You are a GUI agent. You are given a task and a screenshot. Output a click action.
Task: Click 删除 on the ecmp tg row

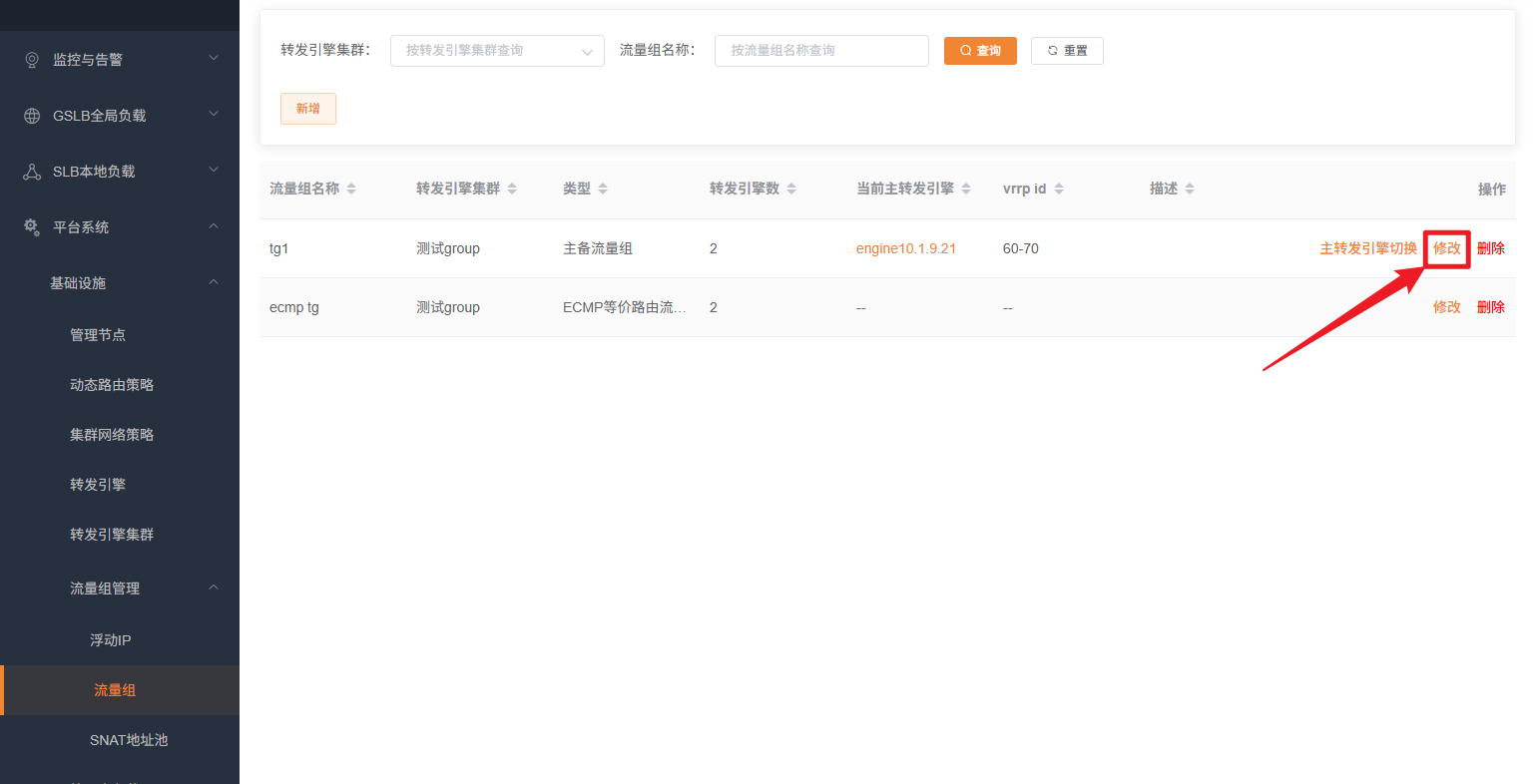tap(1490, 306)
